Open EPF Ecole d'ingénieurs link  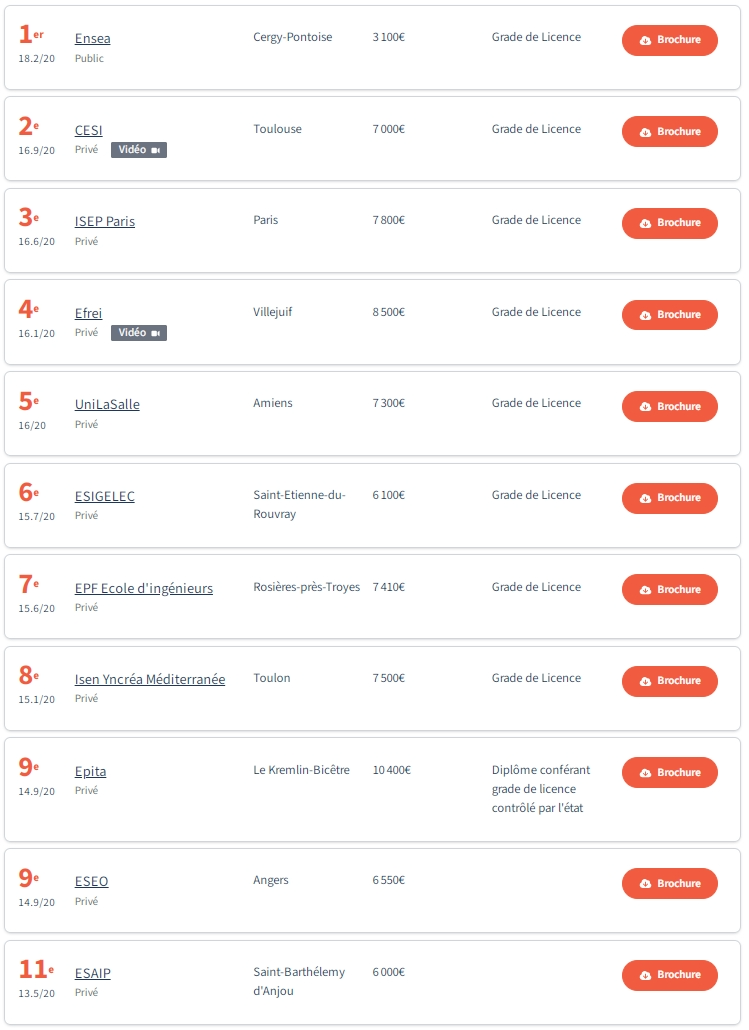(x=144, y=589)
